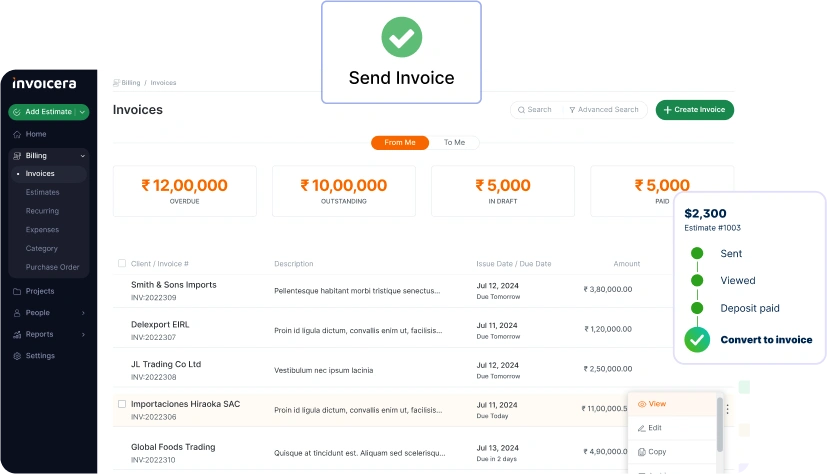Click the context menu vertical scrollbar
Screen dimensions: 827x474
pos(720,425)
